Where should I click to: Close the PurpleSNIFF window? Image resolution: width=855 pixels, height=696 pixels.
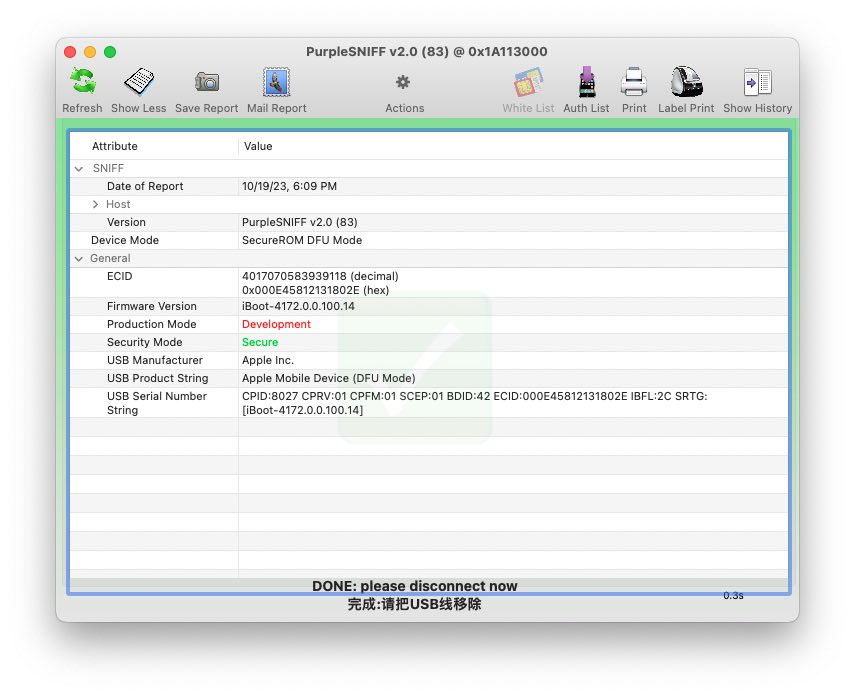tap(70, 52)
